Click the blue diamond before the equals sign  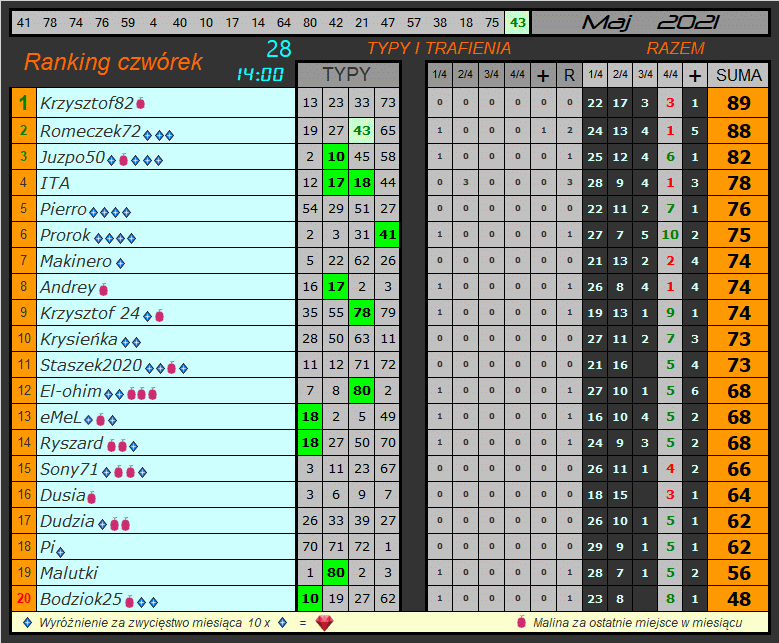click(283, 622)
